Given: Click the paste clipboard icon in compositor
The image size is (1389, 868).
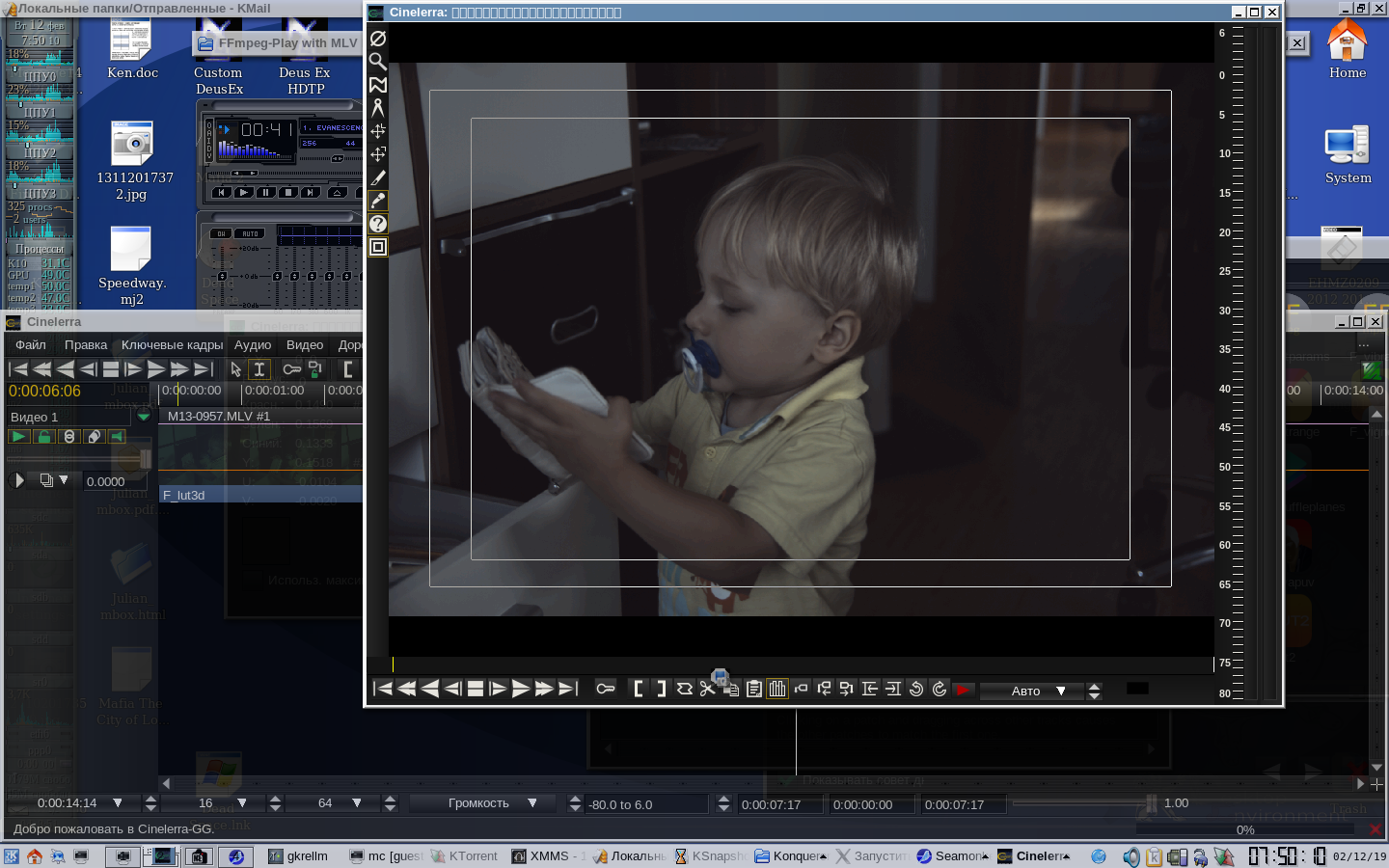Looking at the screenshot, I should click(754, 689).
